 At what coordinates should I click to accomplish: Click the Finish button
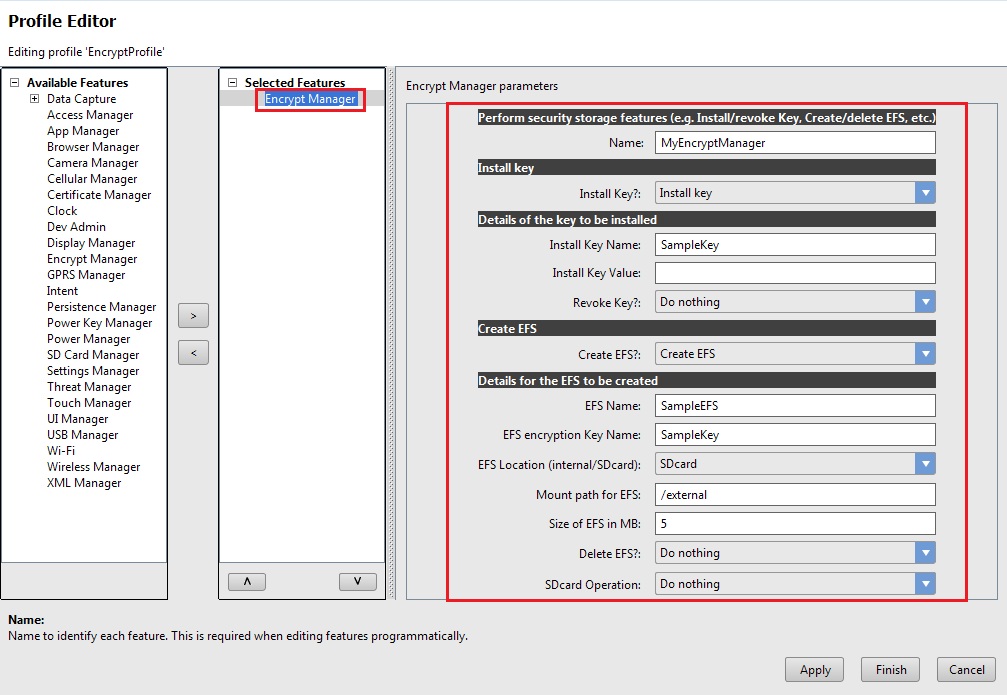(891, 670)
